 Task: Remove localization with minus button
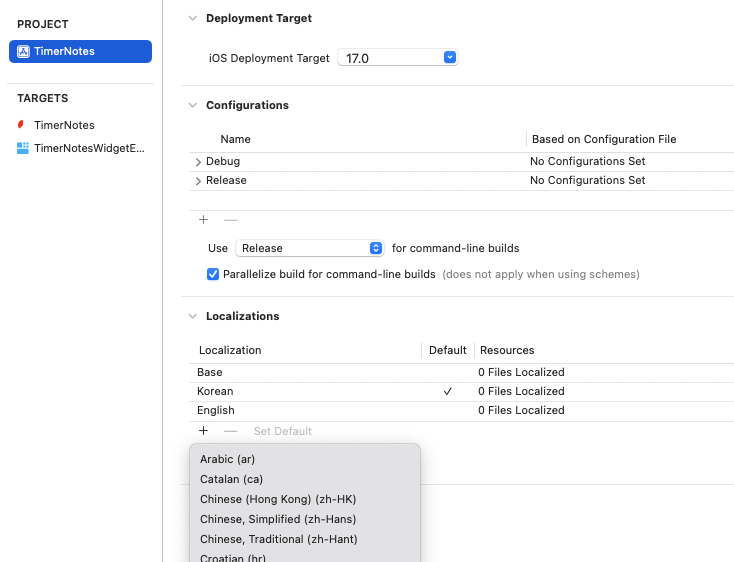pos(230,431)
